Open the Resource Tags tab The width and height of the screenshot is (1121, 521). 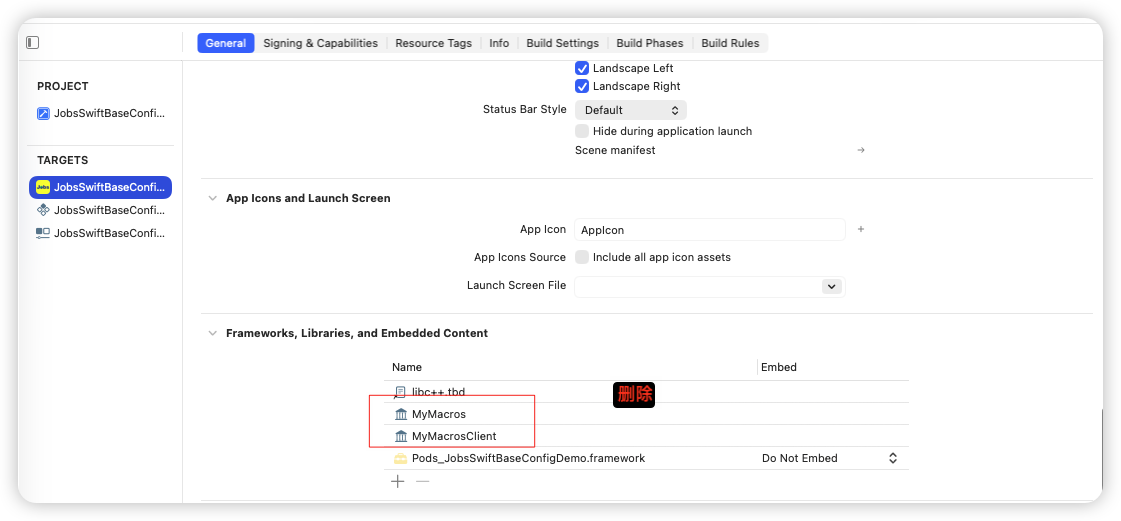tap(433, 43)
